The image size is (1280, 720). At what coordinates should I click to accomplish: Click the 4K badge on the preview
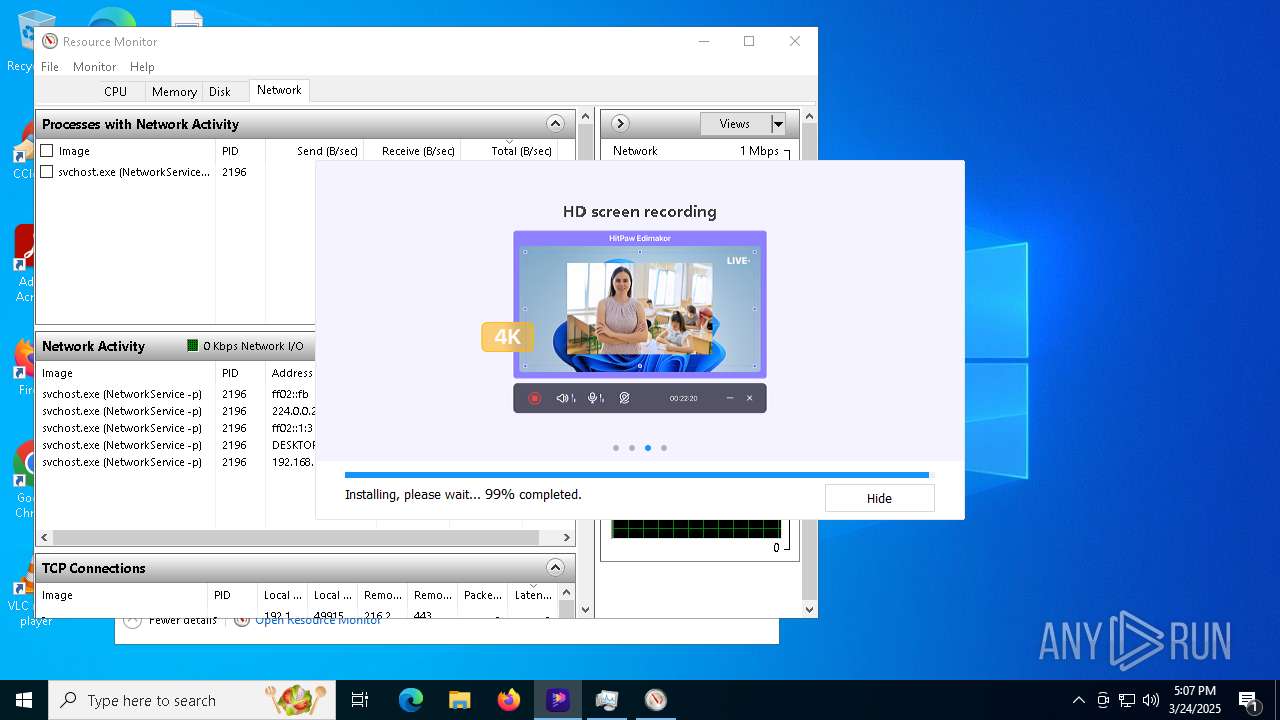point(507,337)
